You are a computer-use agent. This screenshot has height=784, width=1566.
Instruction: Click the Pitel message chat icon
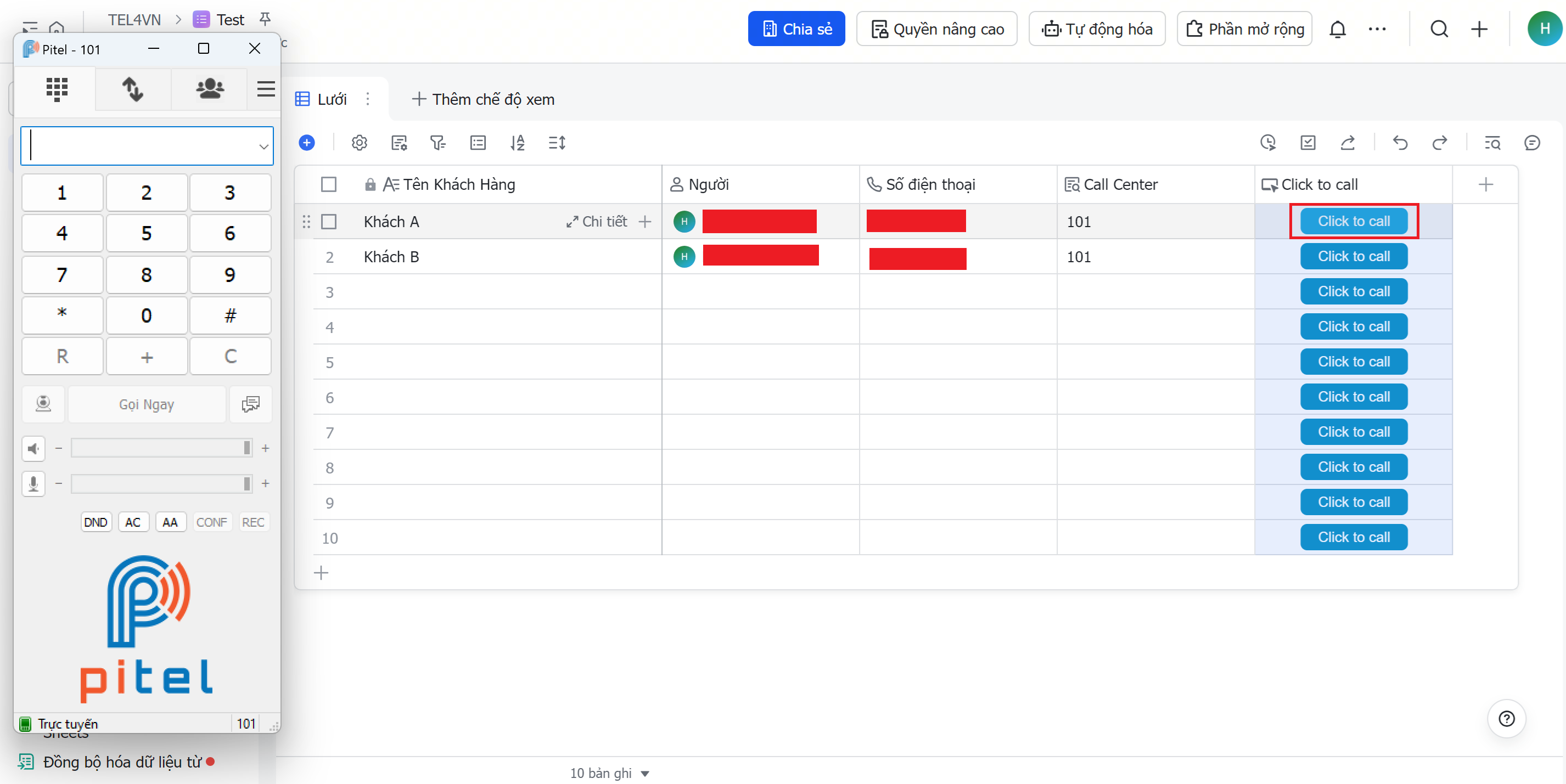click(250, 404)
